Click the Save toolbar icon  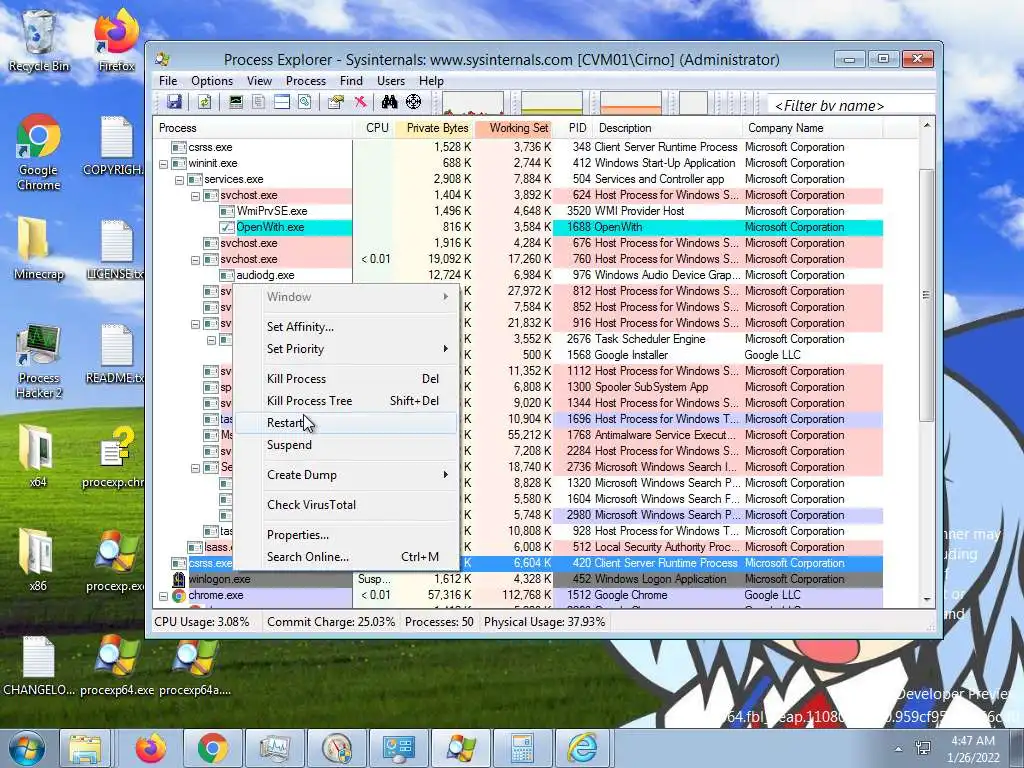point(174,102)
